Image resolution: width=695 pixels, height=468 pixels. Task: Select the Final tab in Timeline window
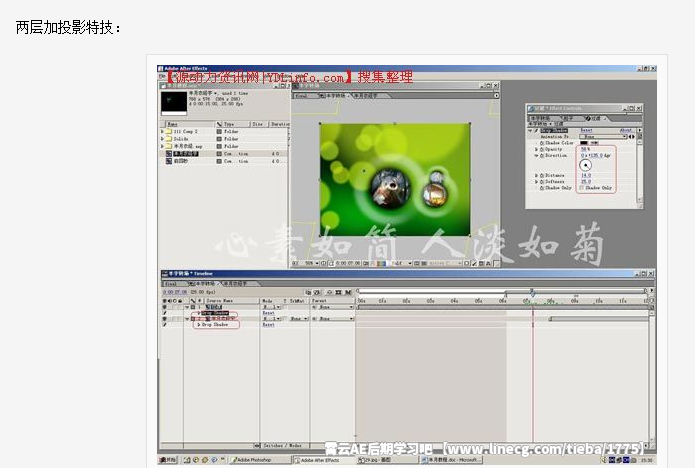point(174,283)
